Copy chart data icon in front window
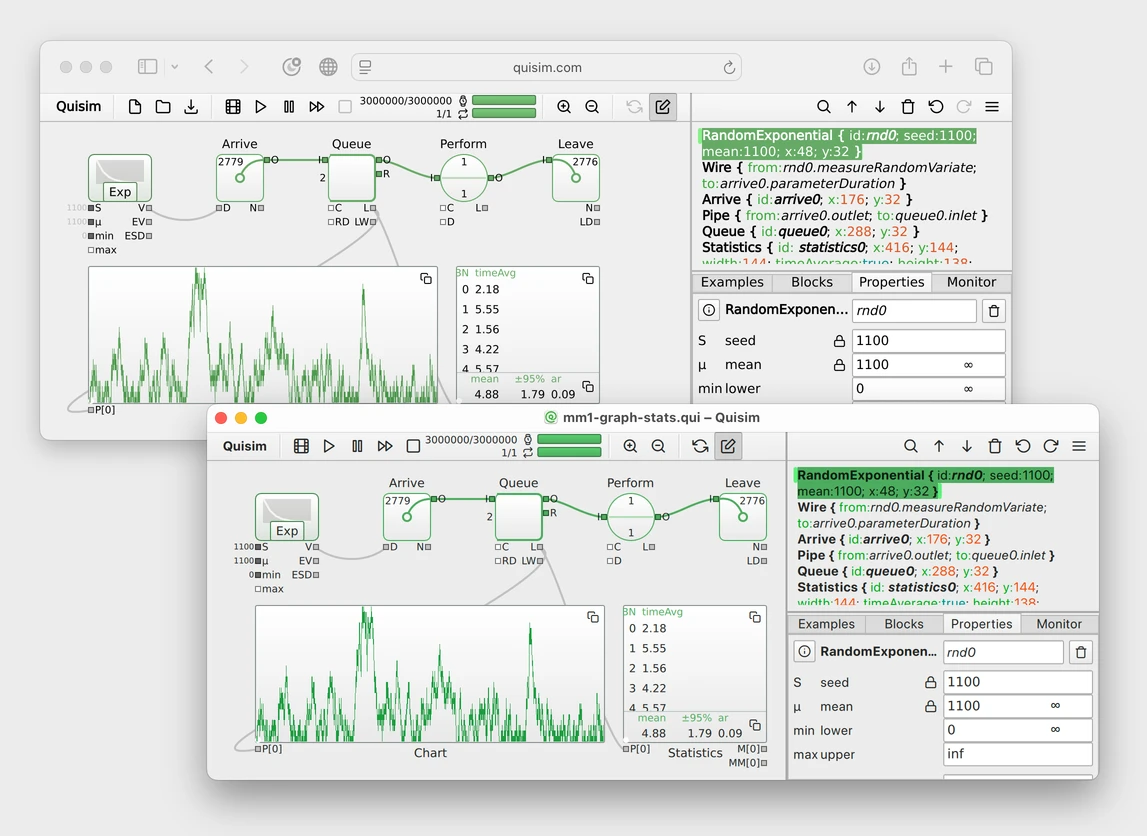1147x836 pixels. pos(593,617)
